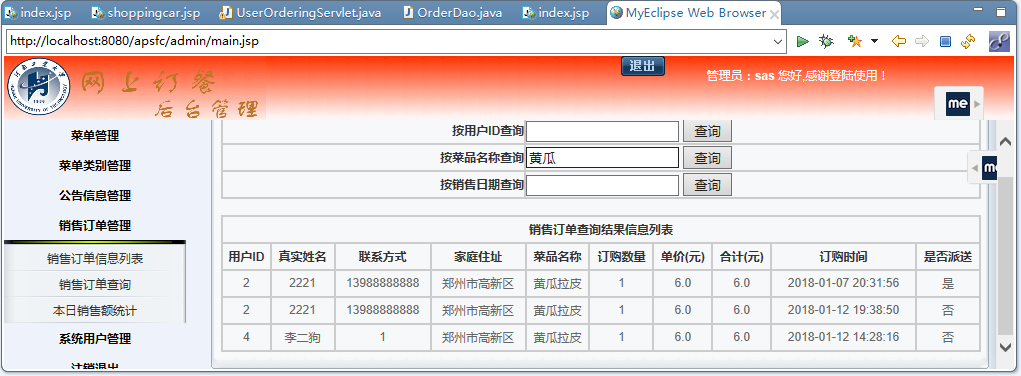Click the dish name field containing 黄瓜
1021x376 pixels.
[602, 158]
